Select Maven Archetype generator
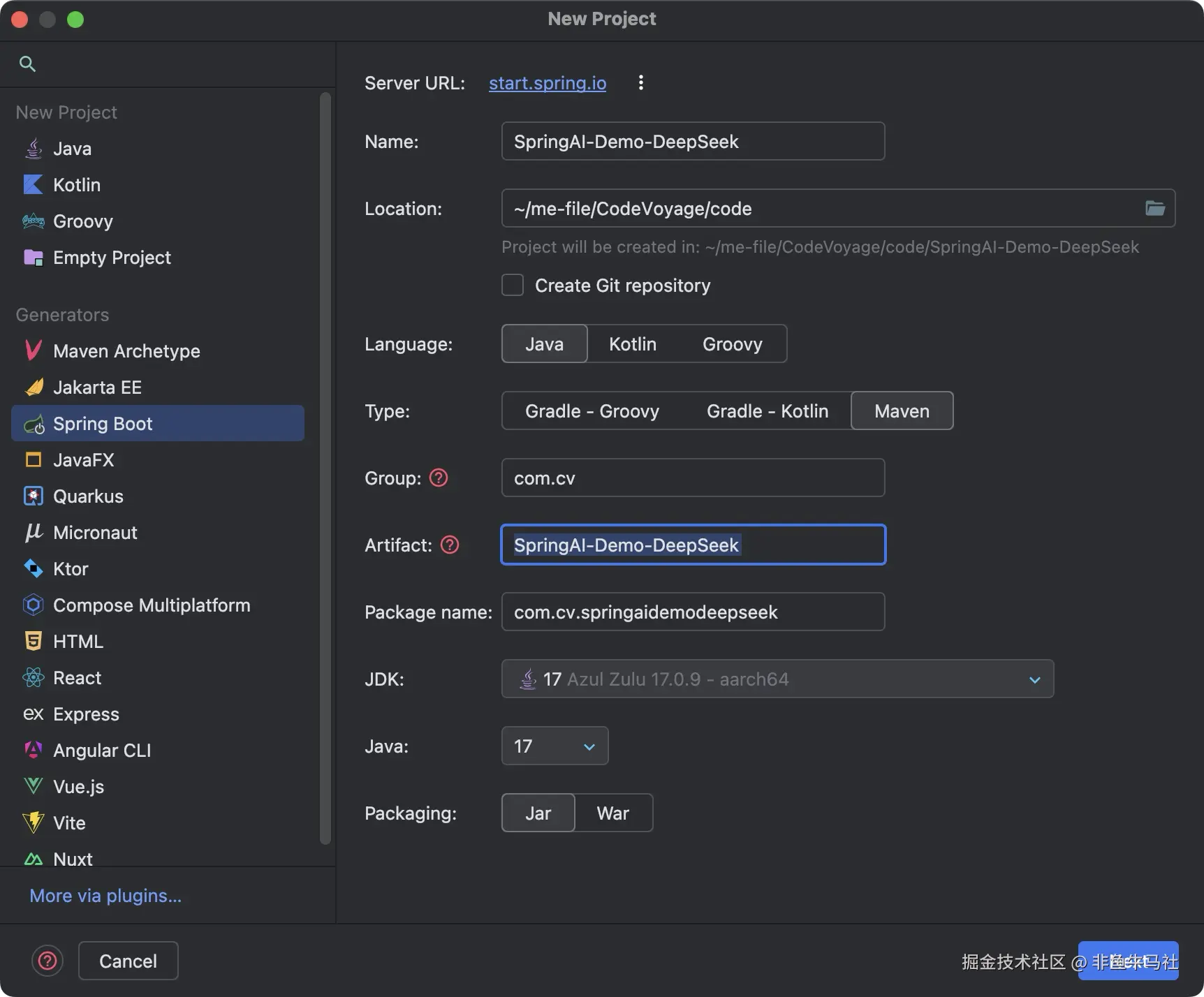 click(x=126, y=351)
